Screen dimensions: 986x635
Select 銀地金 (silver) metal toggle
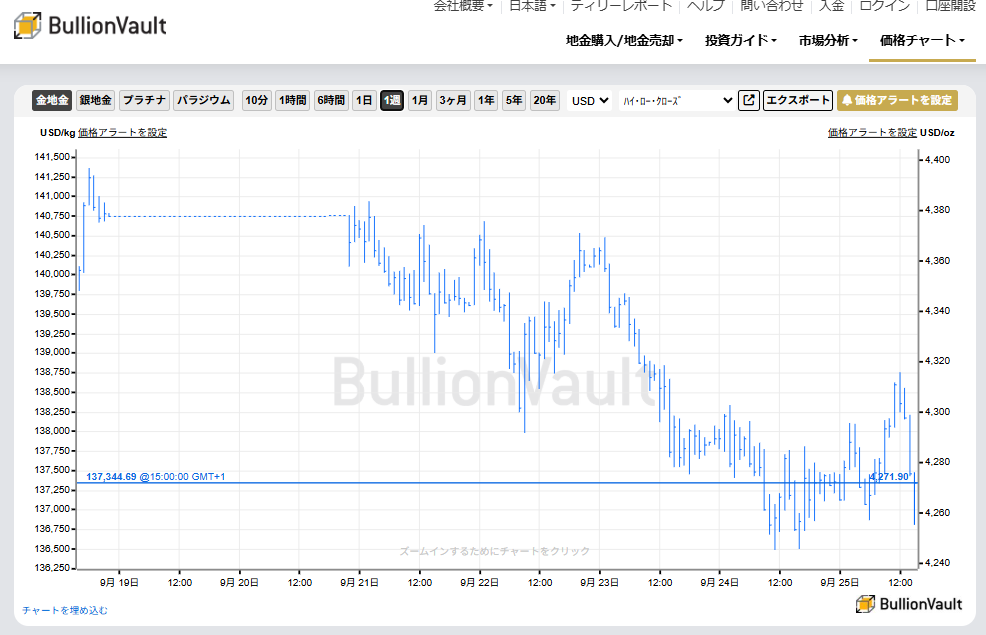point(96,100)
